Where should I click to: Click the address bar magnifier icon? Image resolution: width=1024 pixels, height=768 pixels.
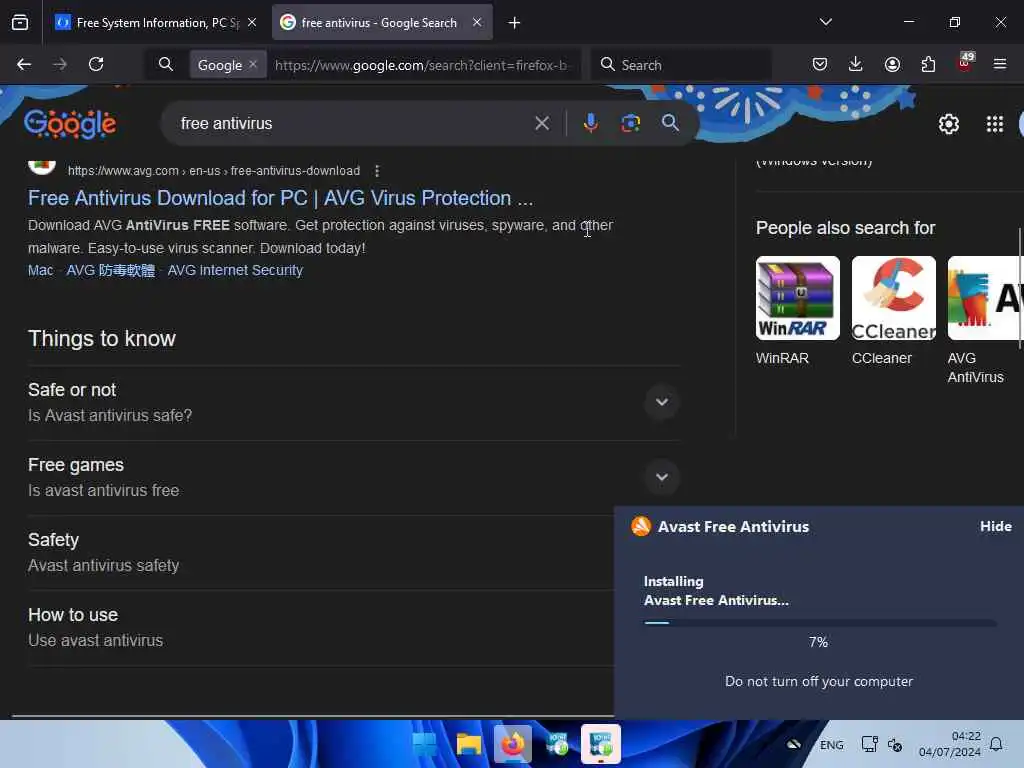click(166, 65)
